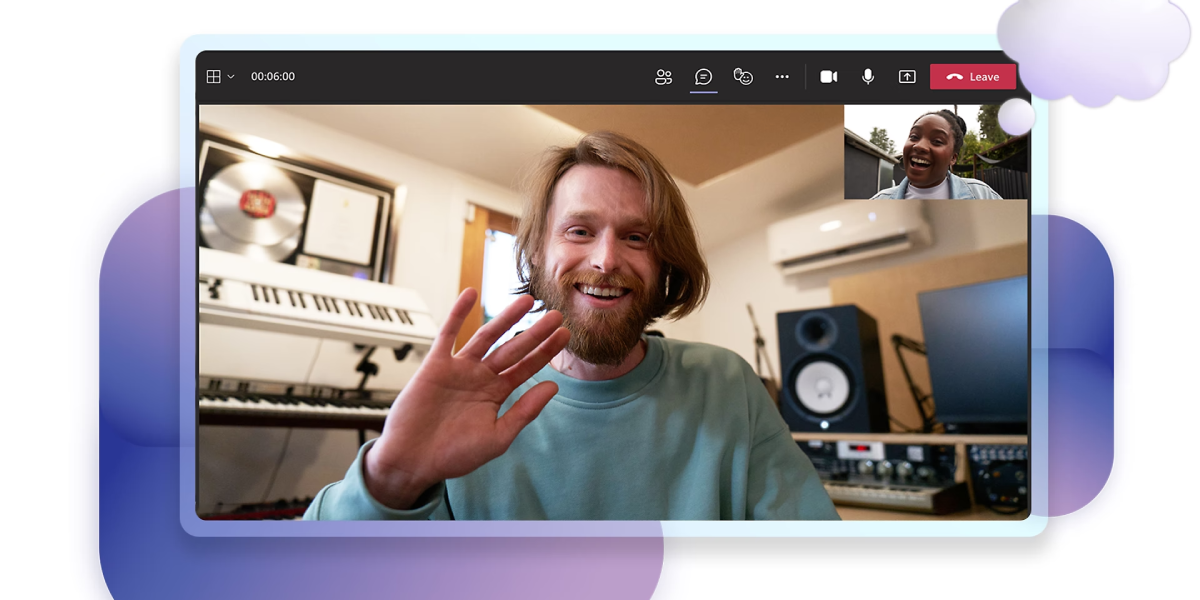
Task: Open the More actions ellipsis menu
Action: [x=782, y=77]
